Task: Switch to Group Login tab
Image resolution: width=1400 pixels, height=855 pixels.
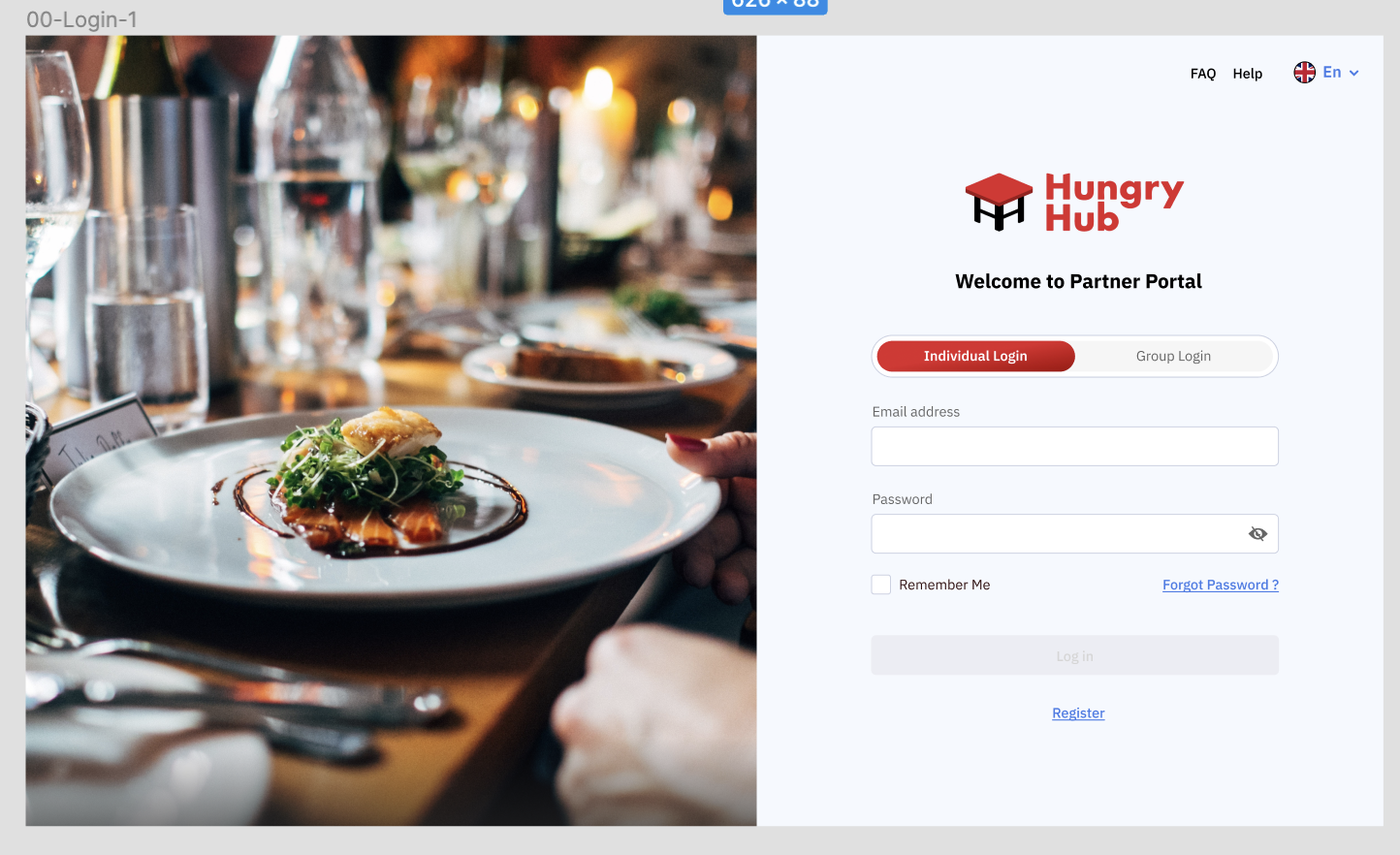Action: (1173, 356)
